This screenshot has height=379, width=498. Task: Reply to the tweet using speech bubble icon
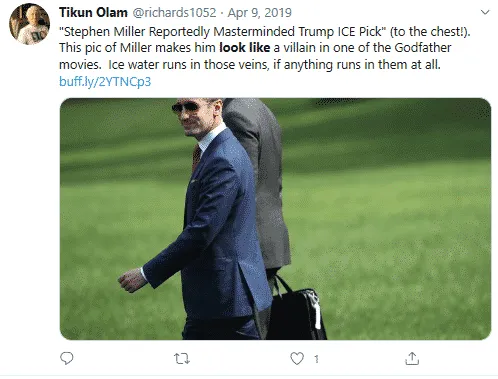67,358
